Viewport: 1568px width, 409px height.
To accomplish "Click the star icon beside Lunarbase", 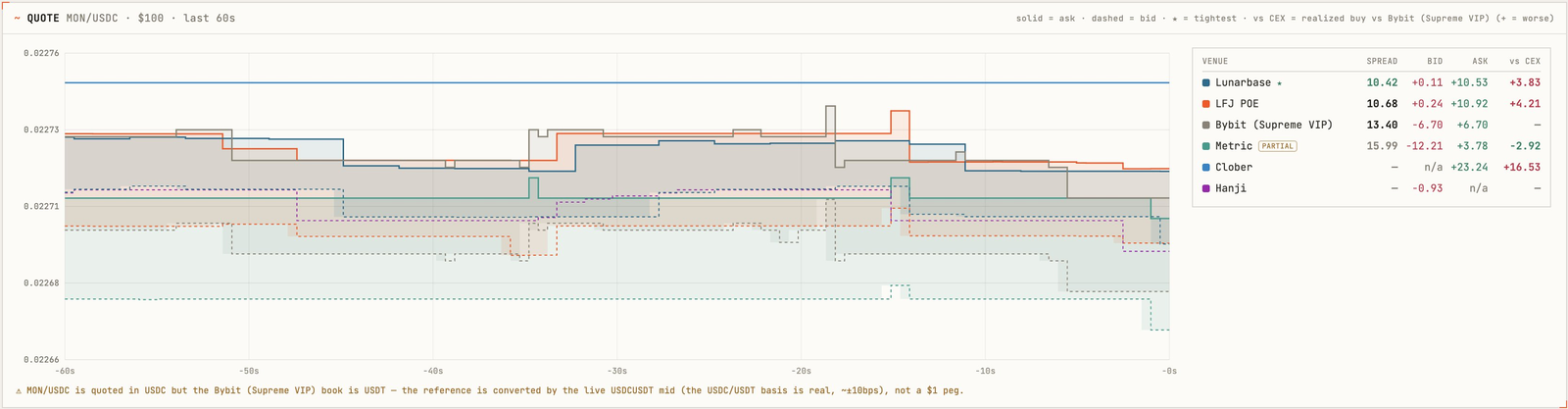I will coord(1279,83).
